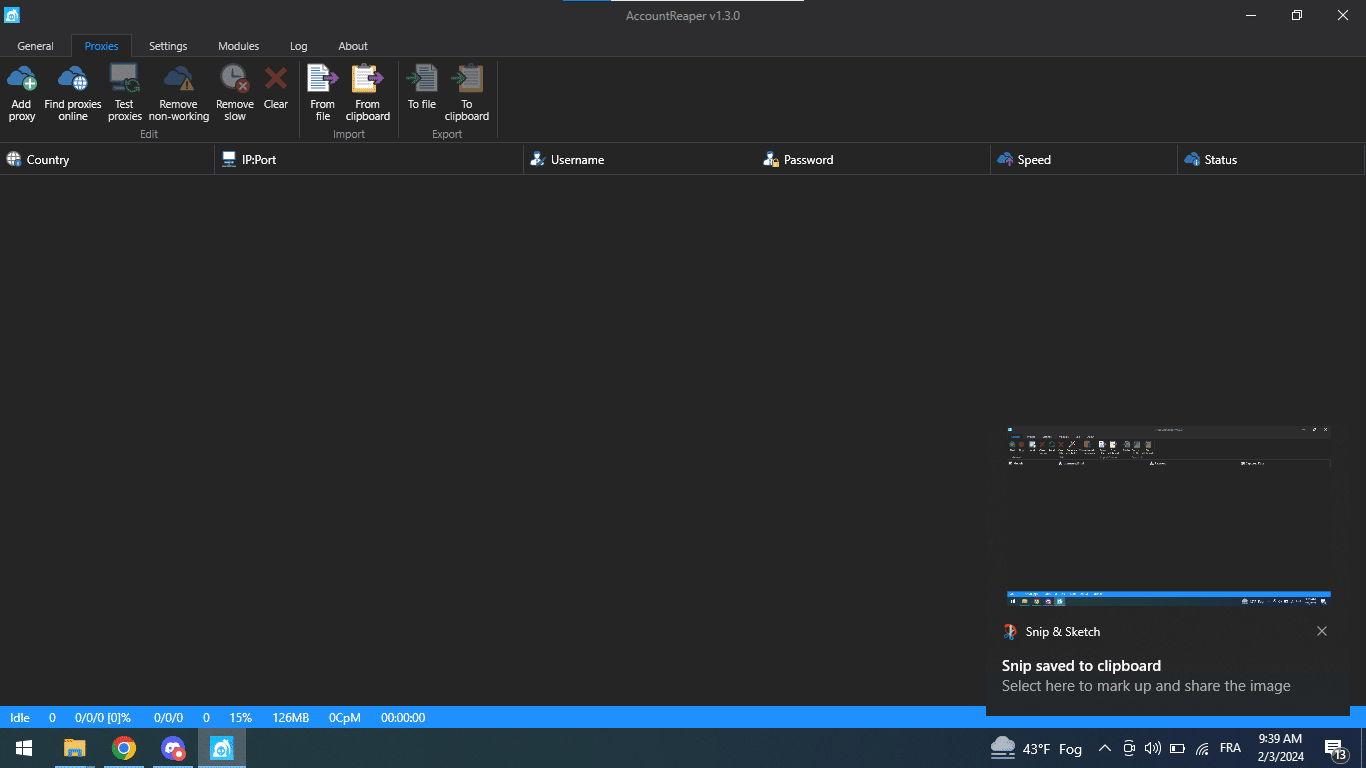1366x768 pixels.
Task: Click 'Snip saved to clipboard' notification text
Action: pos(1081,666)
